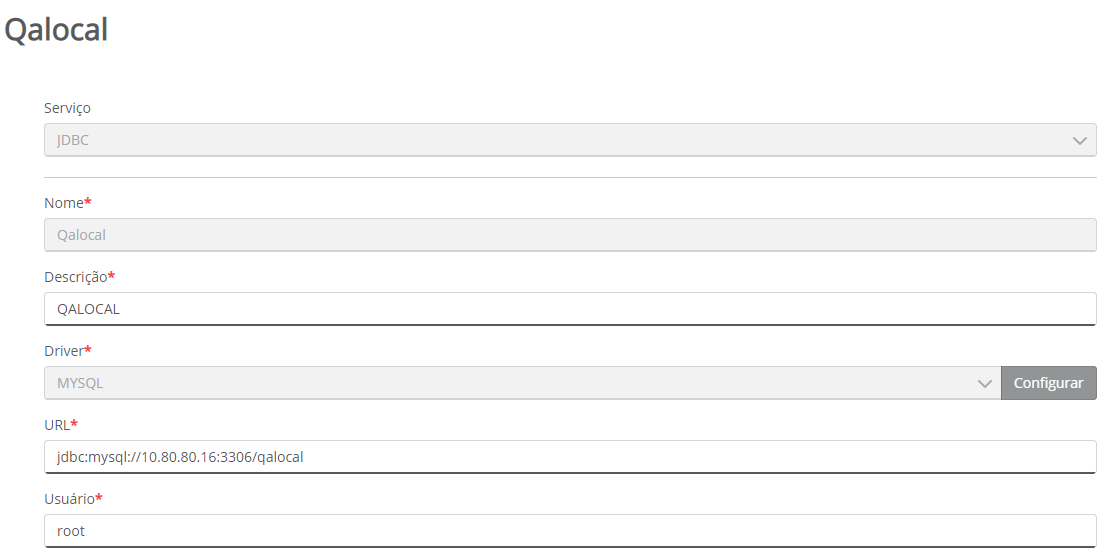This screenshot has width=1118, height=557.
Task: Click into the JDBC URL text field
Action: click(570, 457)
